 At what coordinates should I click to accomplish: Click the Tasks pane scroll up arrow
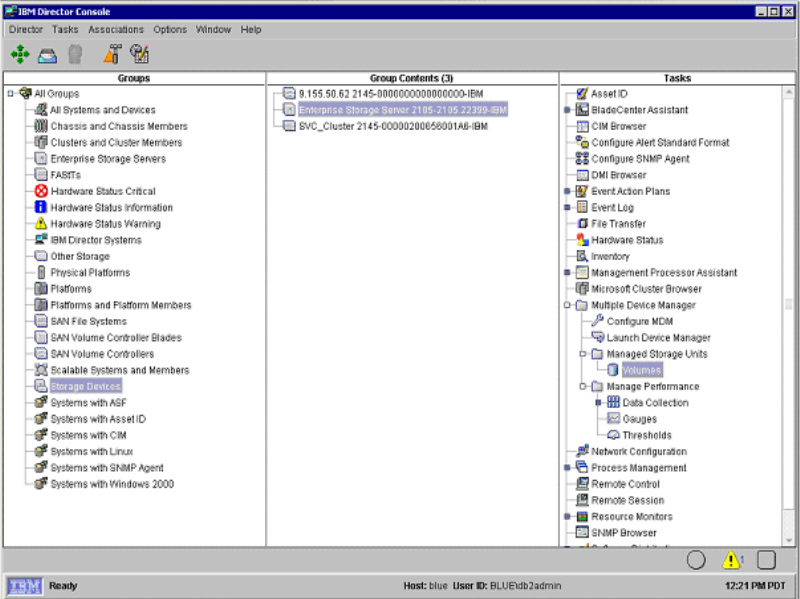789,92
